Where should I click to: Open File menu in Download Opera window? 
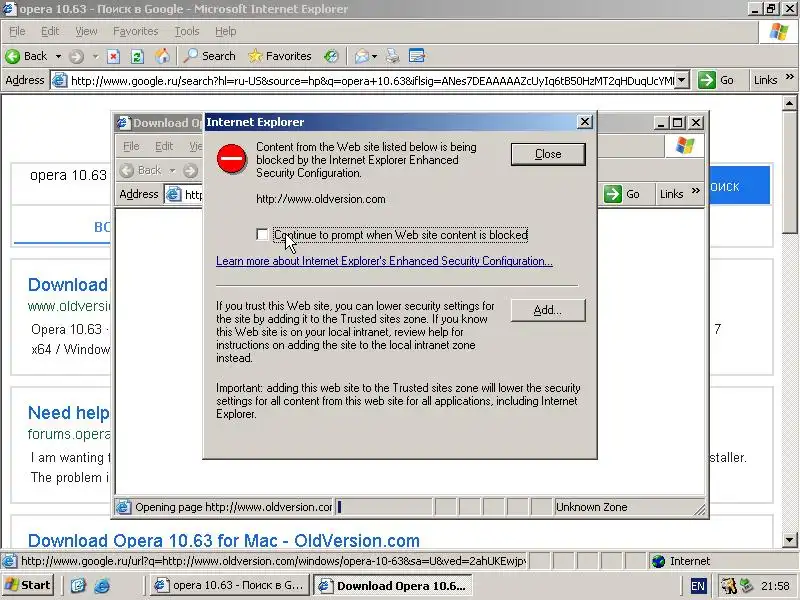(131, 146)
